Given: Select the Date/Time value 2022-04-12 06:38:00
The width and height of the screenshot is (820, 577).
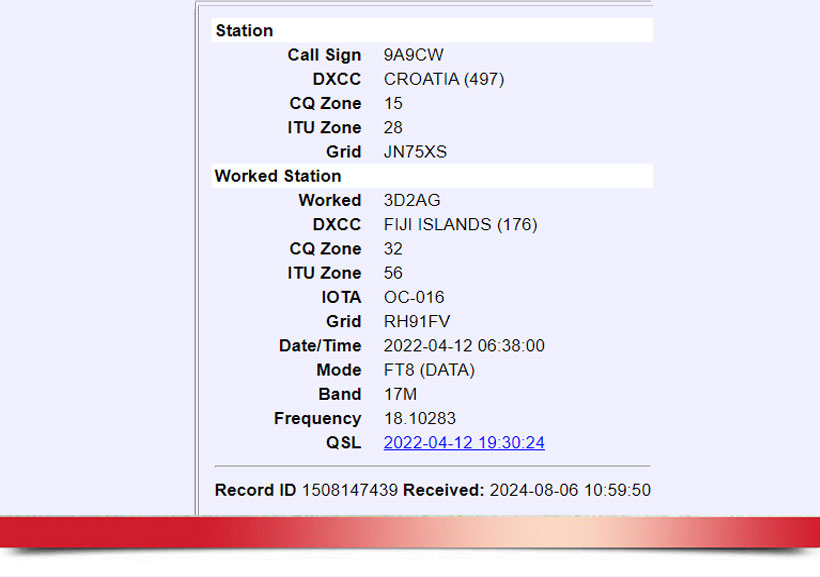Looking at the screenshot, I should (464, 346).
